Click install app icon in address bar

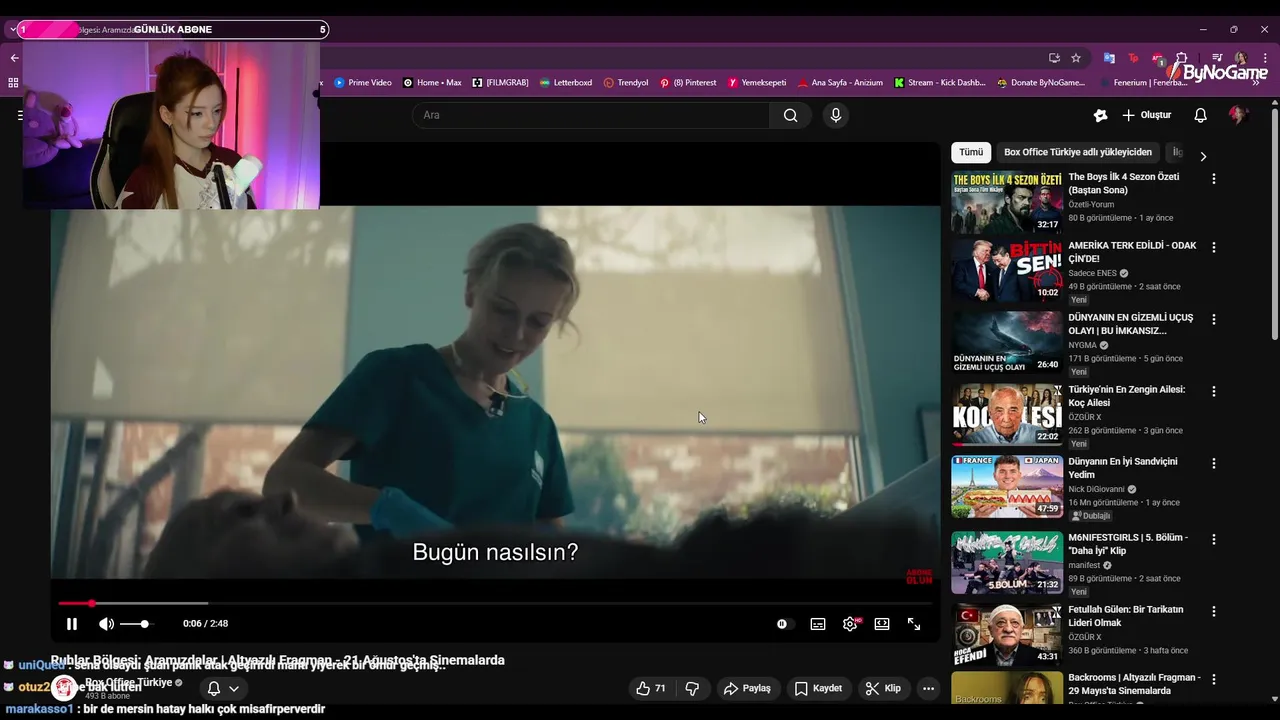[x=1054, y=58]
